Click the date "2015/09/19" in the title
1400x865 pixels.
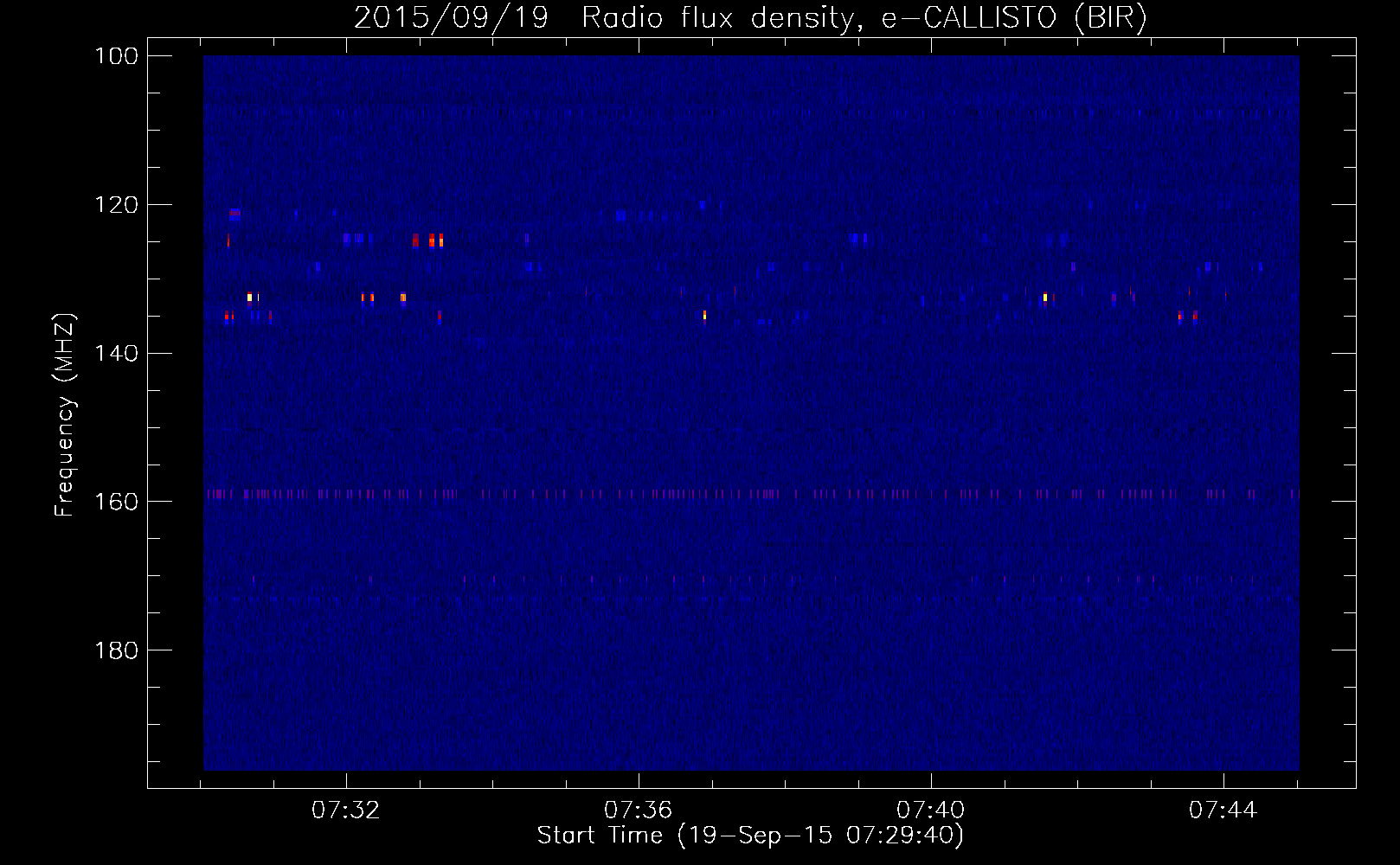pyautogui.click(x=451, y=18)
